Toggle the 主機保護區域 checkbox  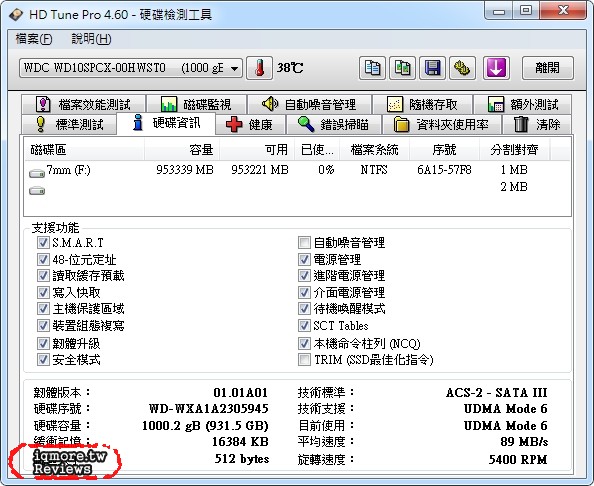pyautogui.click(x=43, y=309)
